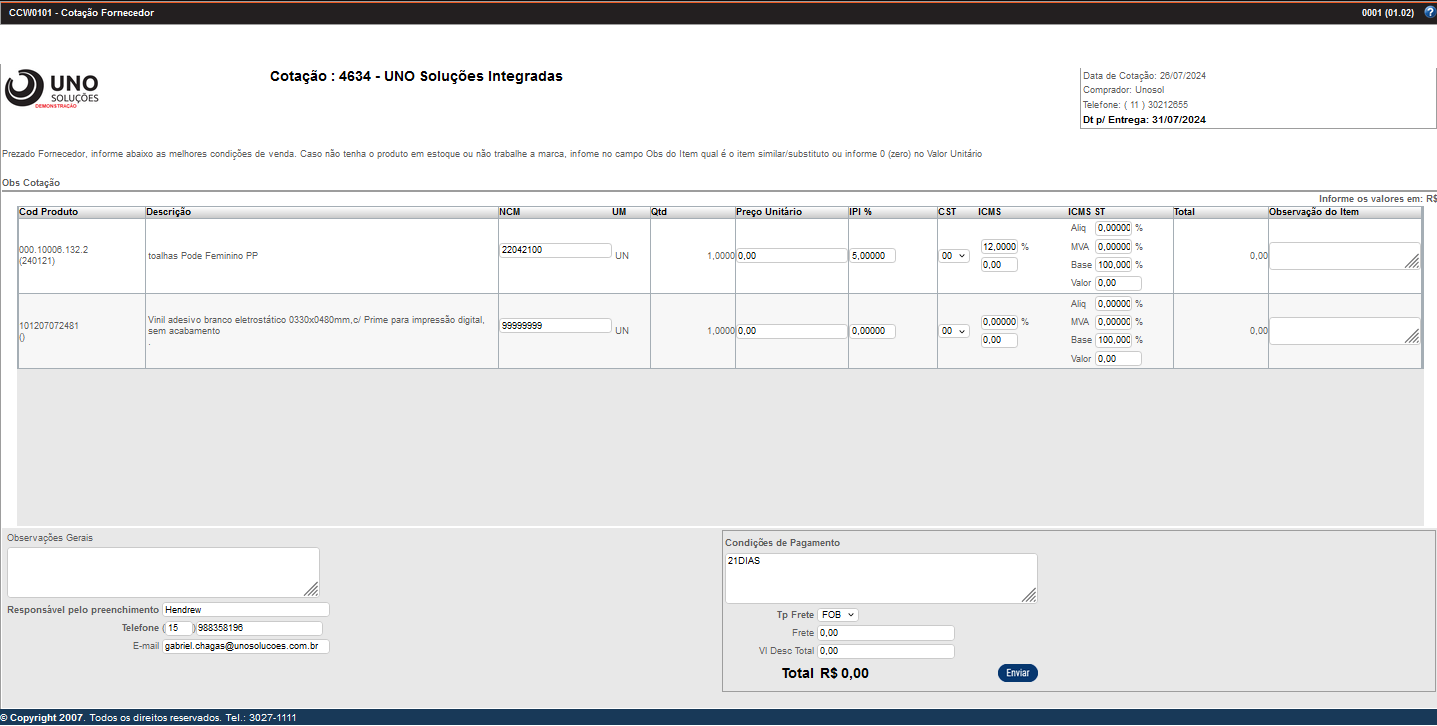Edit the E-mail input field

pyautogui.click(x=245, y=647)
